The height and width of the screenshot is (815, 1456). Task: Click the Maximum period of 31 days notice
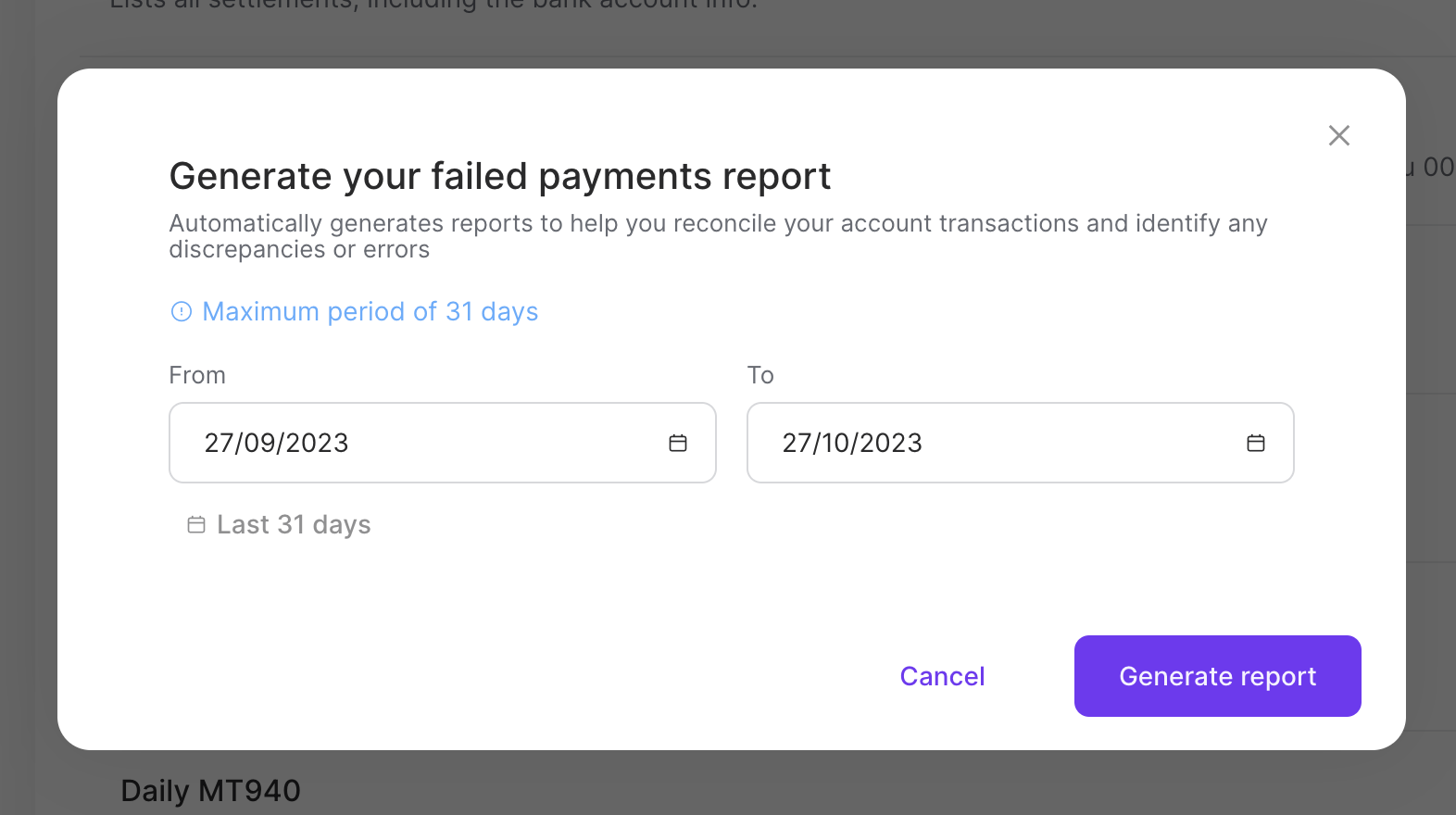click(370, 311)
